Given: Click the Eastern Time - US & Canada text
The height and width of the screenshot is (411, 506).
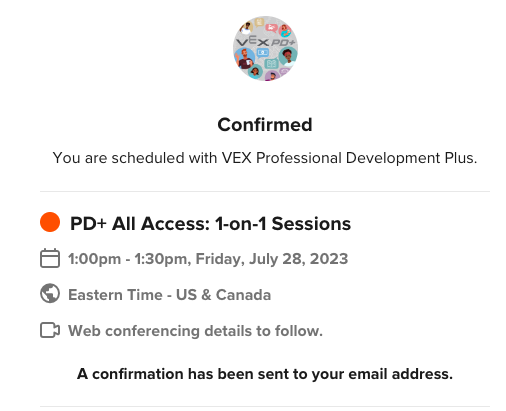Looking at the screenshot, I should 169,295.
